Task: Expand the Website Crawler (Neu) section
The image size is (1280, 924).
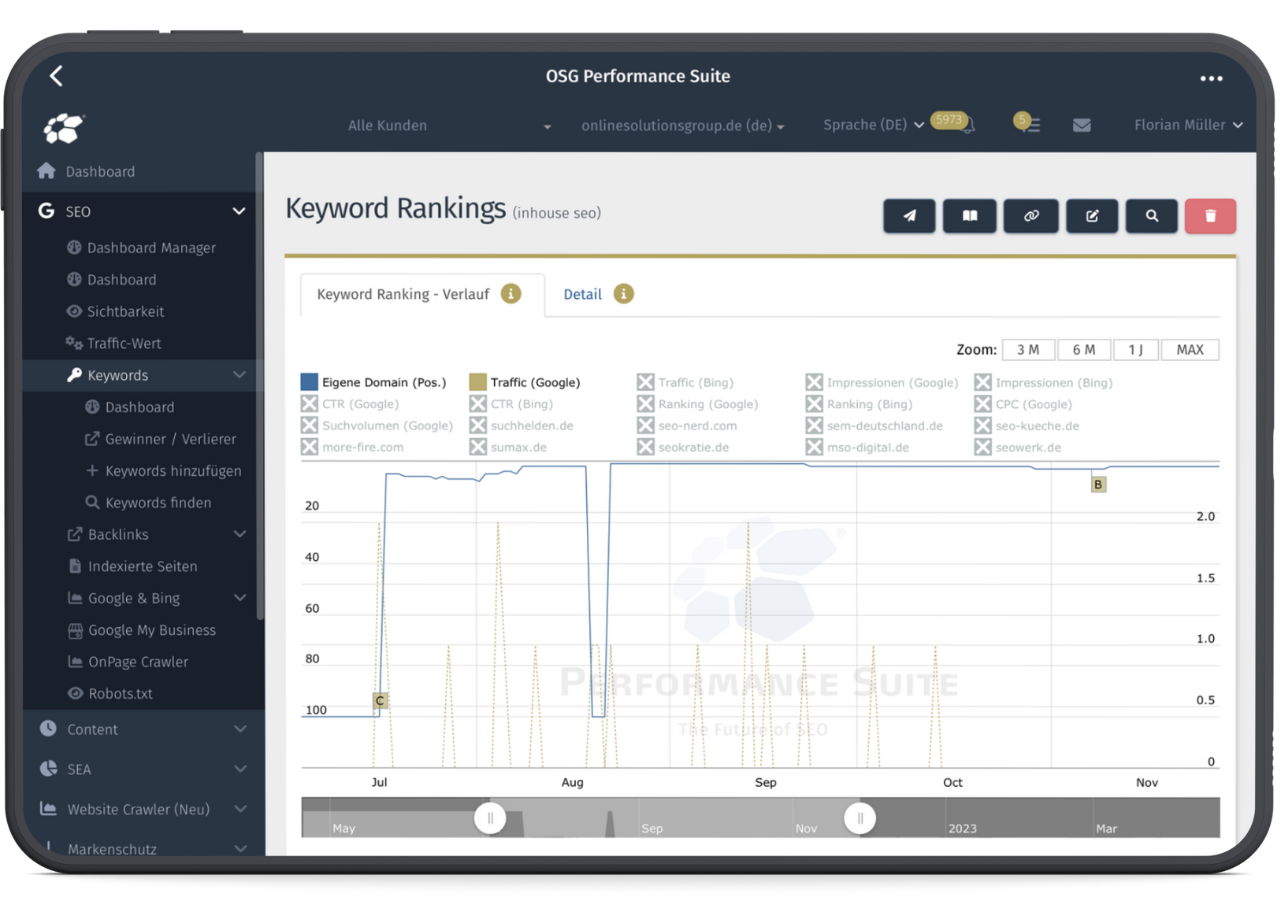Action: (x=239, y=809)
